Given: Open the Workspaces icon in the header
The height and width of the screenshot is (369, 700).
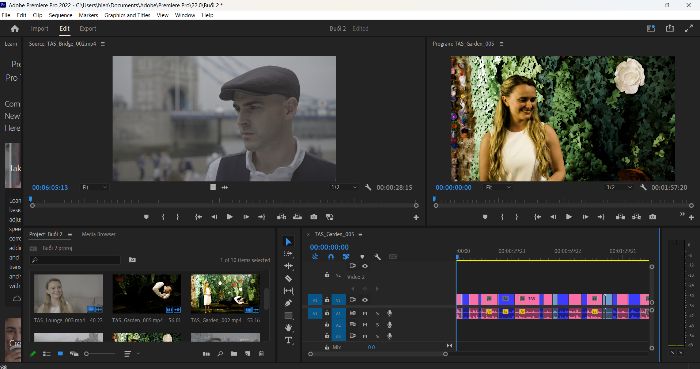Looking at the screenshot, I should click(x=651, y=29).
